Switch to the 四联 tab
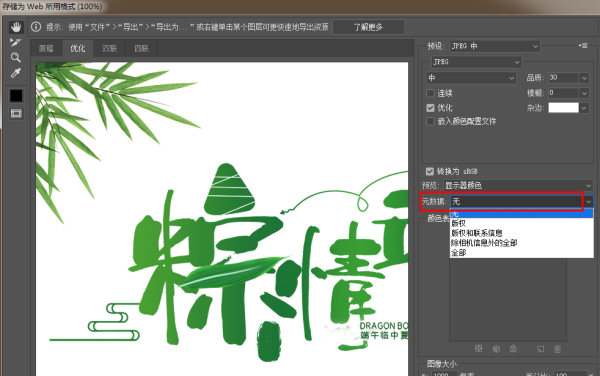The image size is (600, 376). point(141,49)
